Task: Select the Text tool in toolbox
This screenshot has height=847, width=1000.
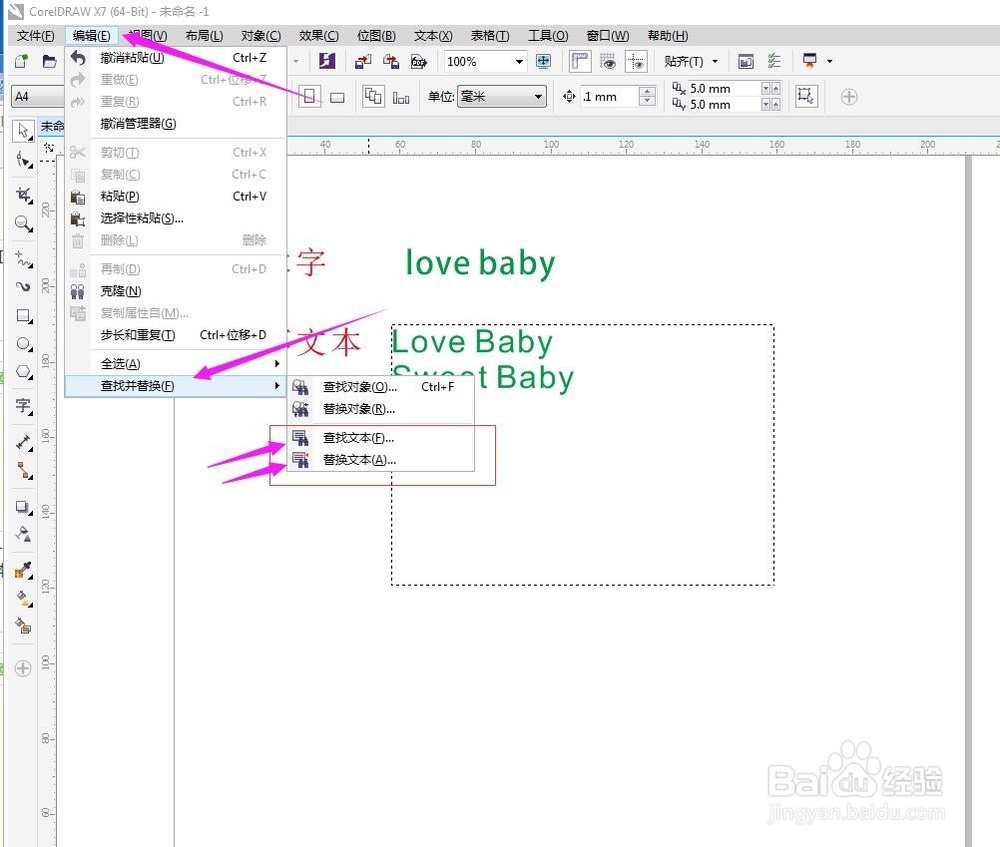Action: [24, 406]
